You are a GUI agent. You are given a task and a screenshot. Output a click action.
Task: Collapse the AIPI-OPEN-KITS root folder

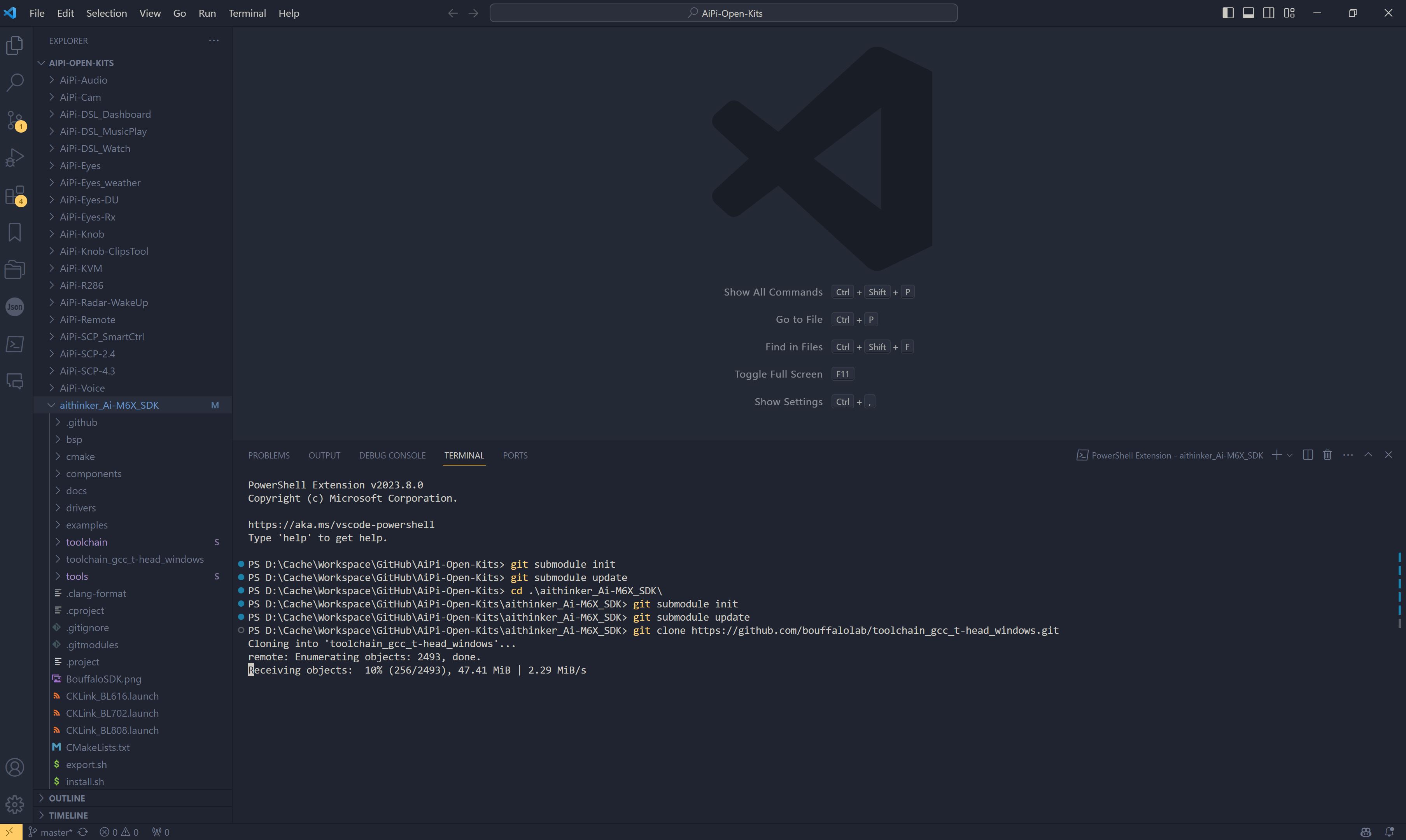click(133, 63)
